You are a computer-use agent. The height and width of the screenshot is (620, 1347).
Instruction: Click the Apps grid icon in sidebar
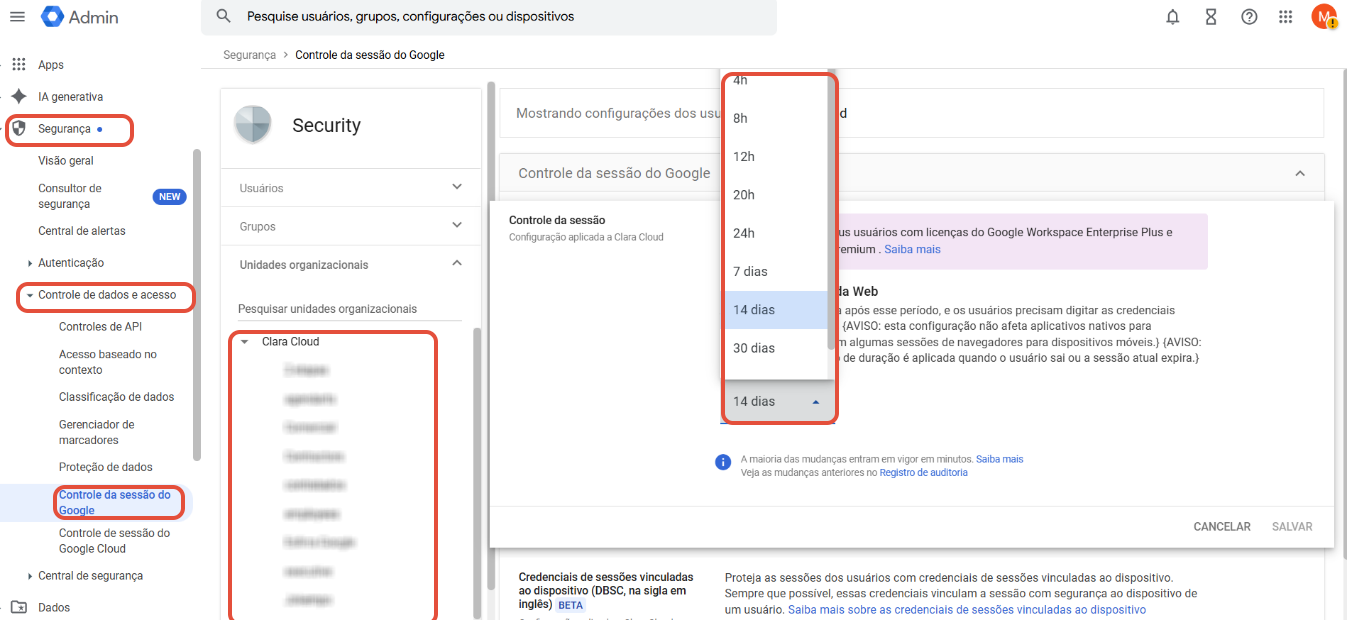[18, 65]
